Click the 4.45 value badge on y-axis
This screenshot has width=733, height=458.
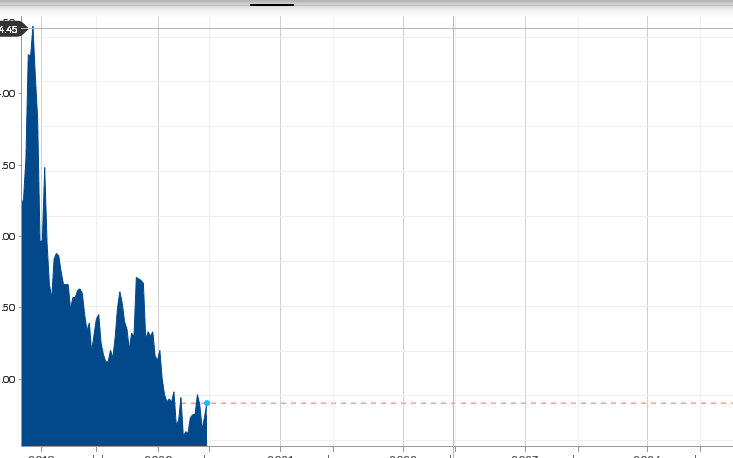click(x=10, y=29)
